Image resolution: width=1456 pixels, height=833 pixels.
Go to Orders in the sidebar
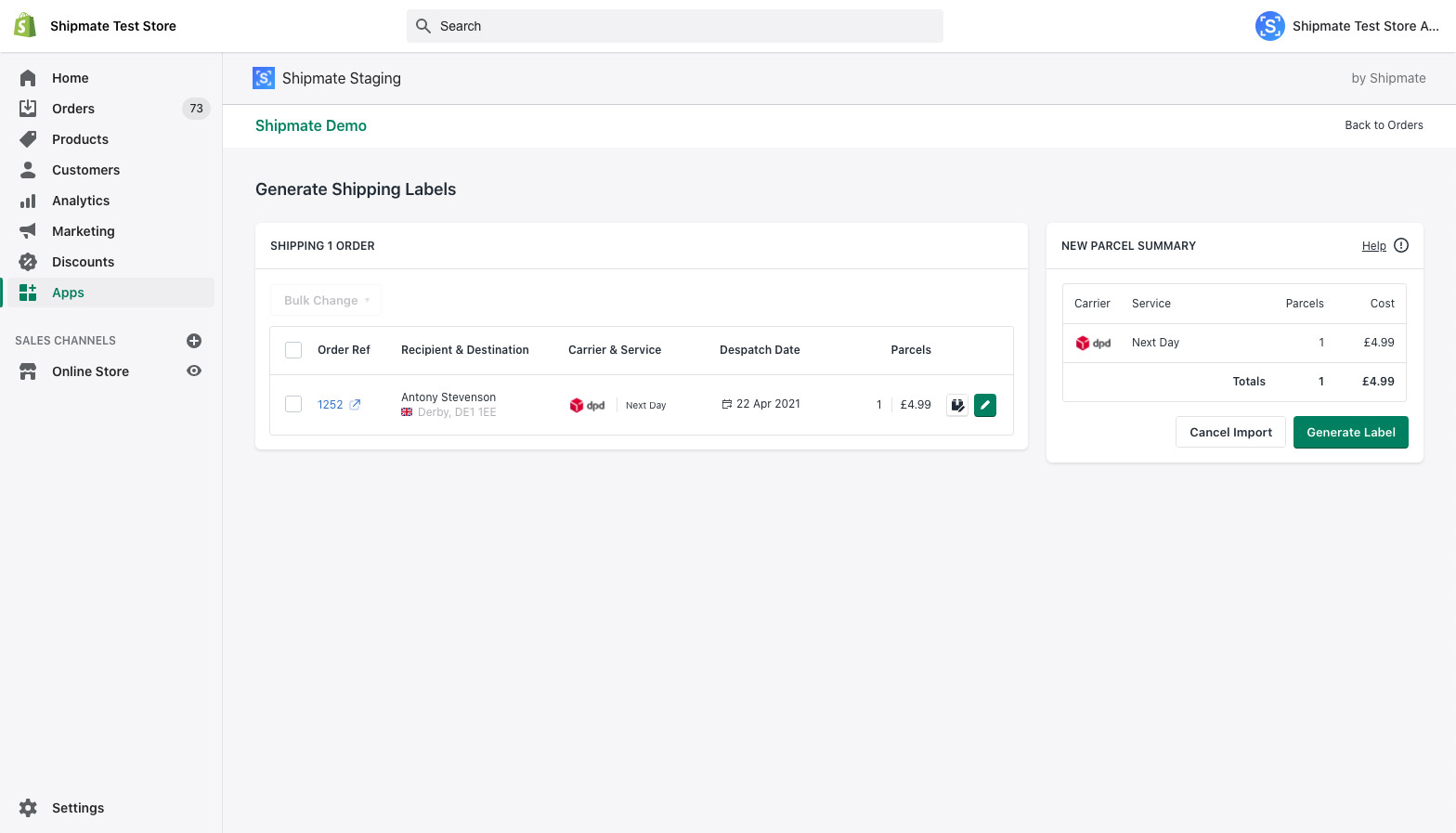(x=73, y=109)
